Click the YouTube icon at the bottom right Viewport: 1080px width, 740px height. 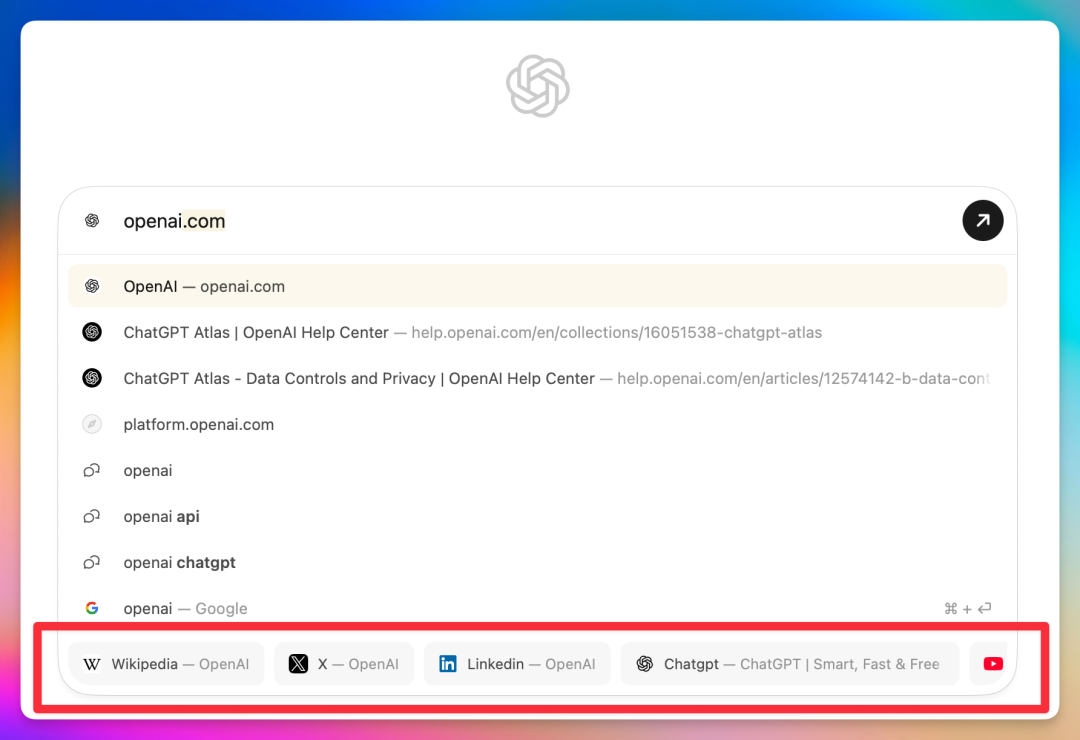(x=992, y=663)
